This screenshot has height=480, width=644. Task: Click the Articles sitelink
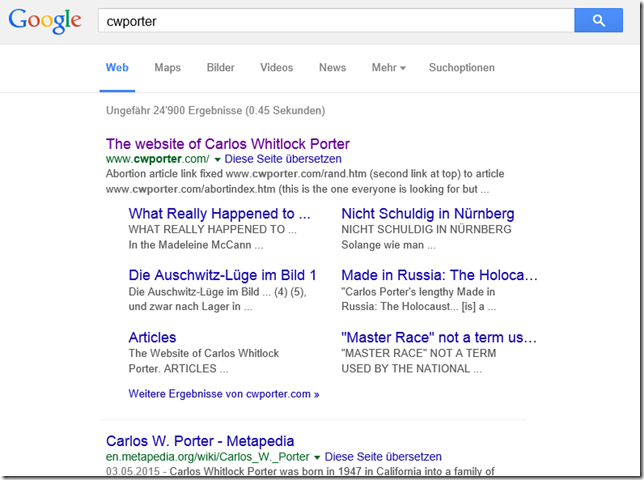[152, 337]
